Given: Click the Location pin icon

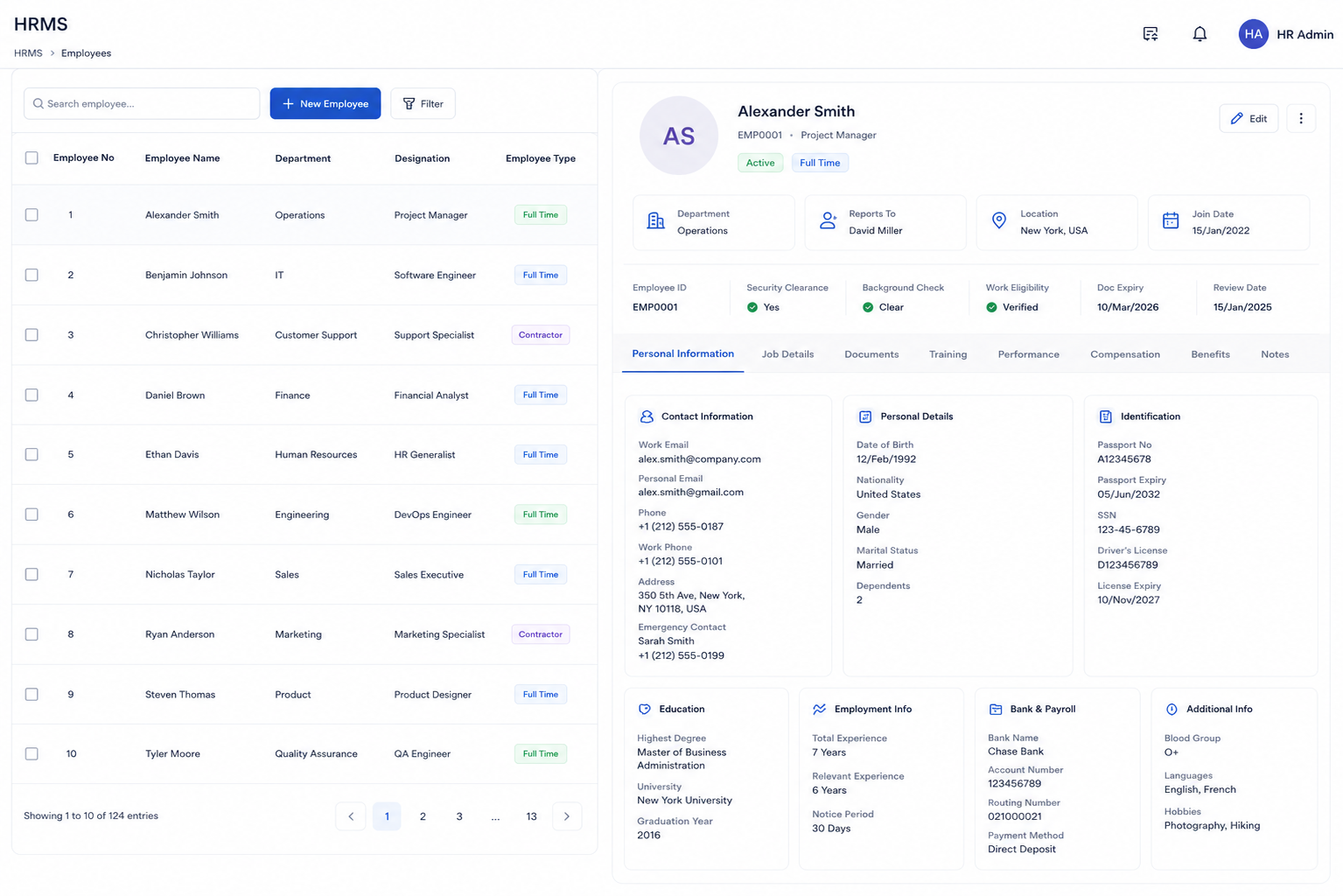Looking at the screenshot, I should tap(999, 221).
